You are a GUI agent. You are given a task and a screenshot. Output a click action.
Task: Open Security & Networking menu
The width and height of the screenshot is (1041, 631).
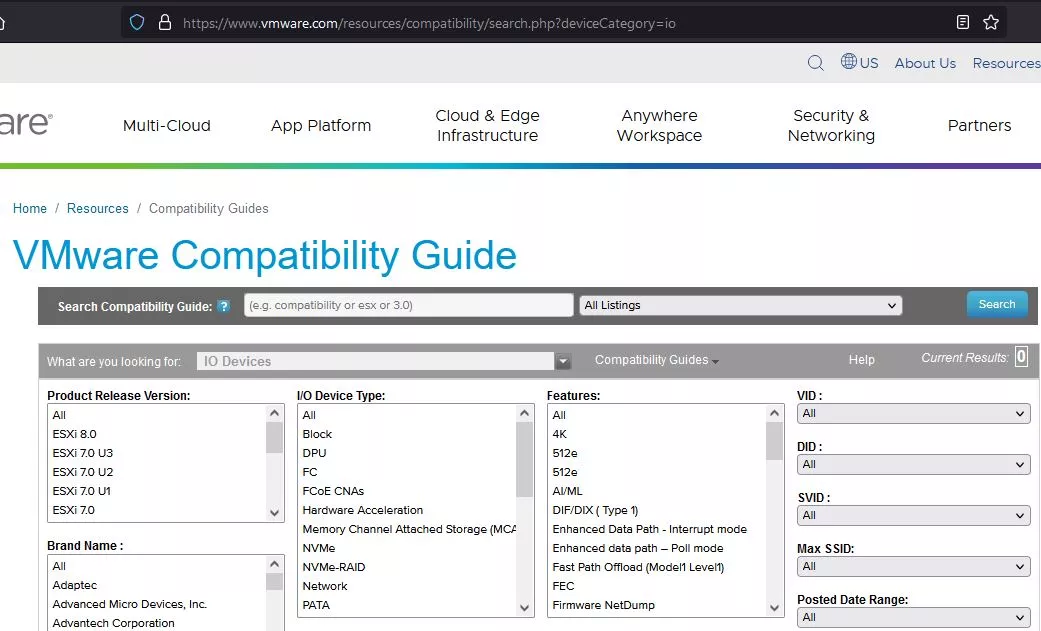831,126
